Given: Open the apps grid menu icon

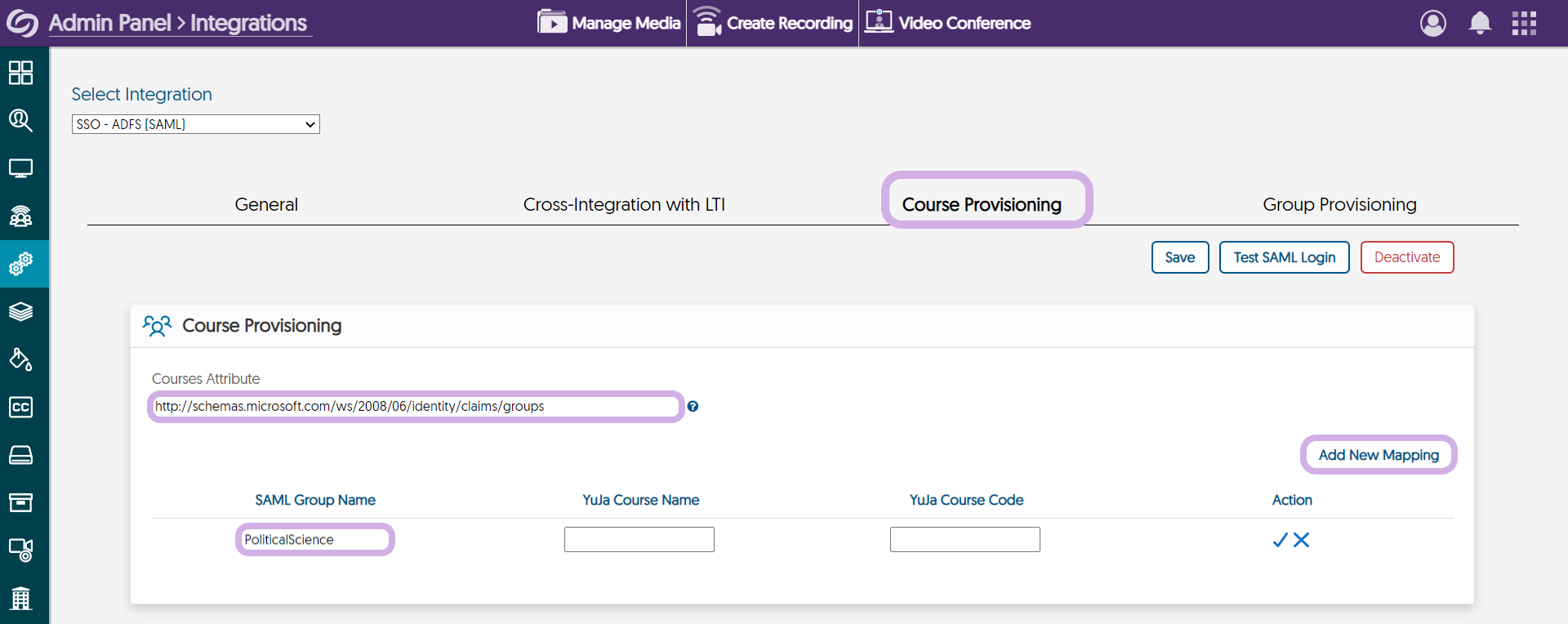Looking at the screenshot, I should click(x=1524, y=23).
